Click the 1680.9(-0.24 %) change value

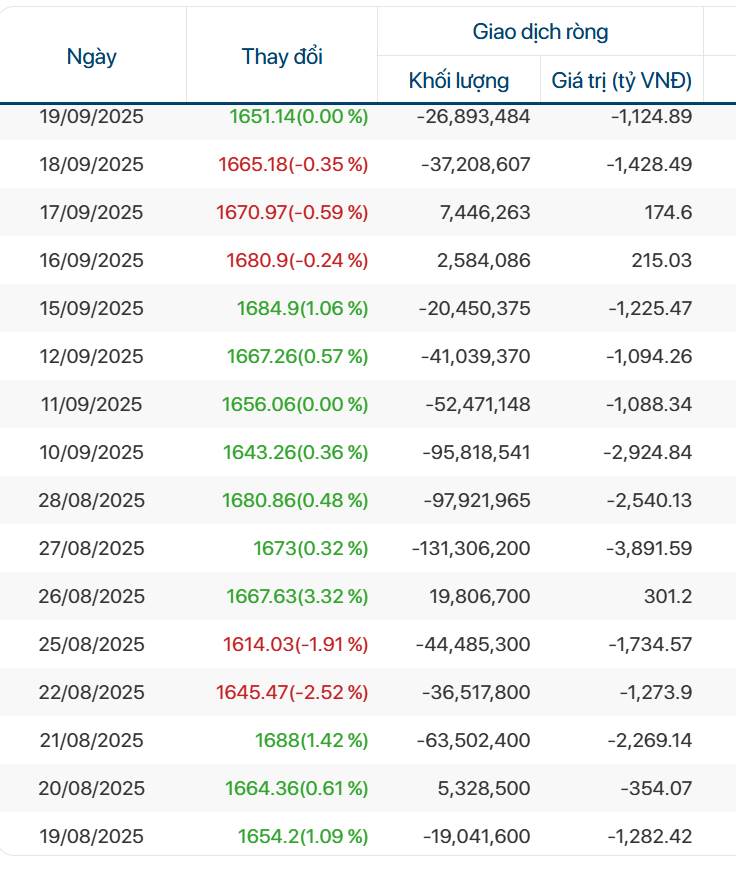pos(297,261)
